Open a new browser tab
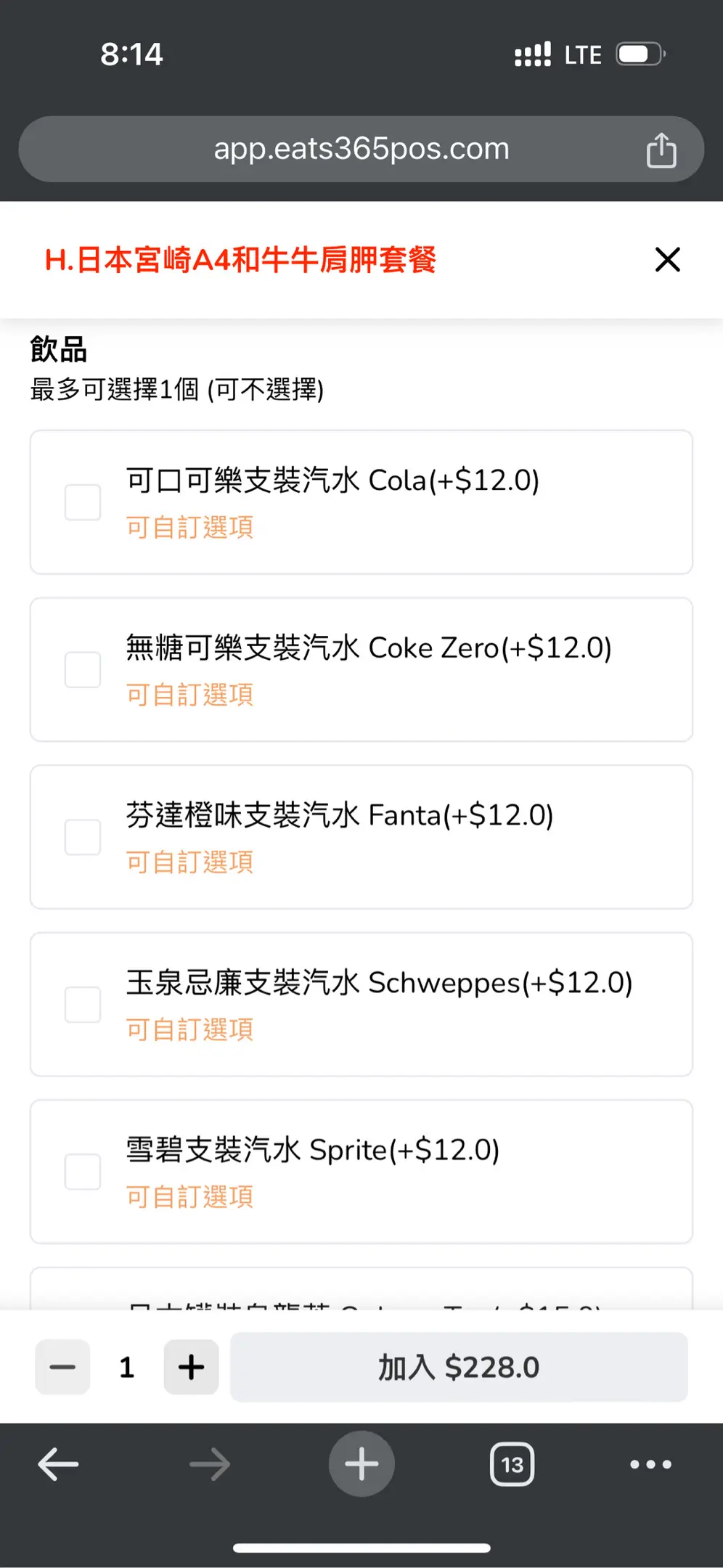Image resolution: width=723 pixels, height=1568 pixels. (361, 1464)
